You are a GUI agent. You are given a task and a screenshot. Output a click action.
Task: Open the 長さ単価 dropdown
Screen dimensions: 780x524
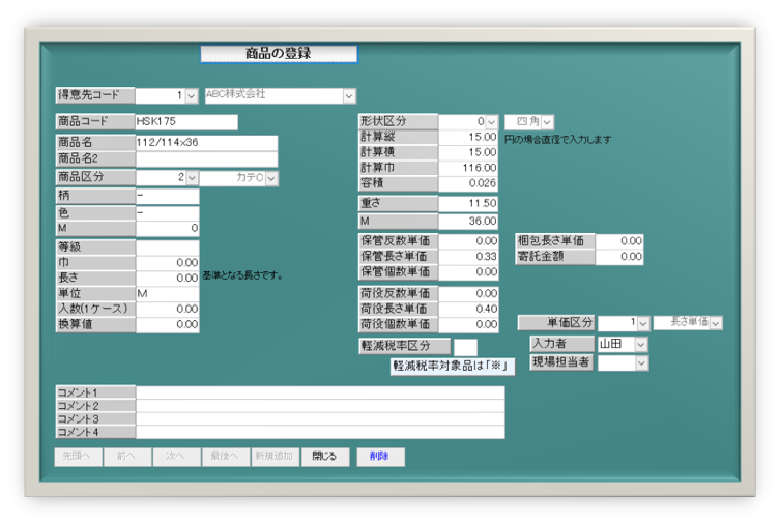point(716,323)
